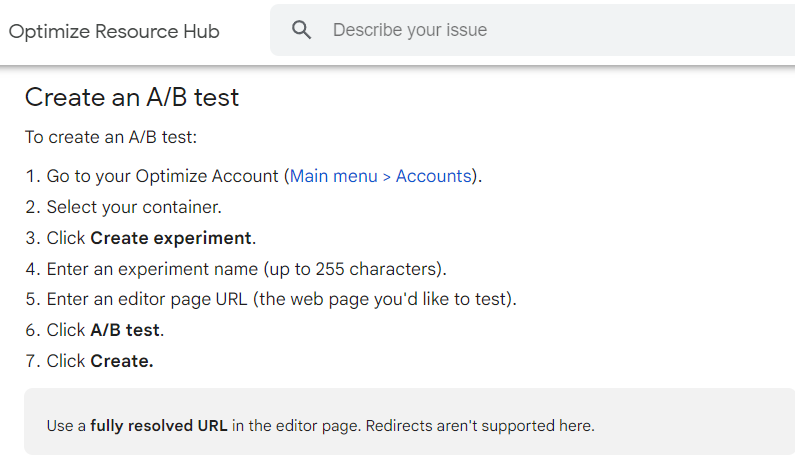Click the list number "7." marker

[x=33, y=361]
